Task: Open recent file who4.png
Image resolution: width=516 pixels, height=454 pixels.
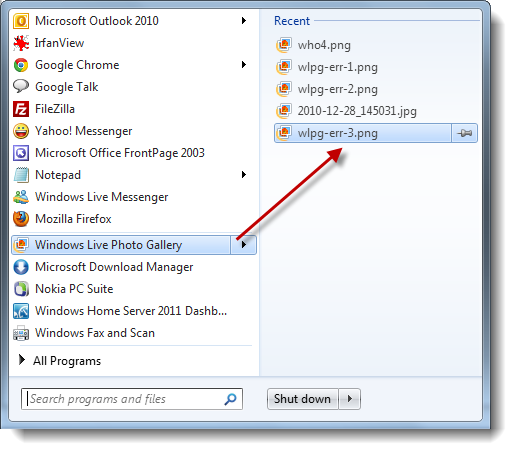Action: (376, 45)
